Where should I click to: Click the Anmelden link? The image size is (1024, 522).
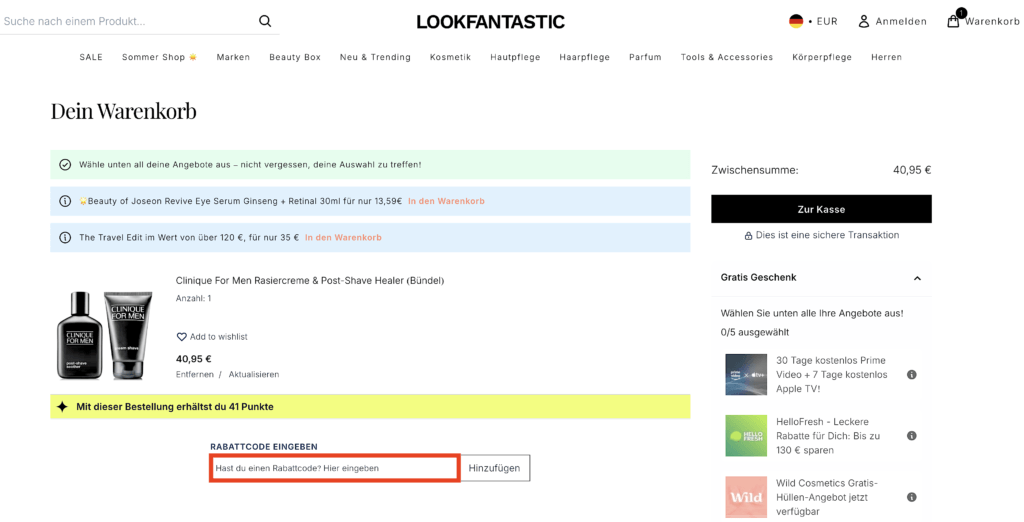pos(901,22)
